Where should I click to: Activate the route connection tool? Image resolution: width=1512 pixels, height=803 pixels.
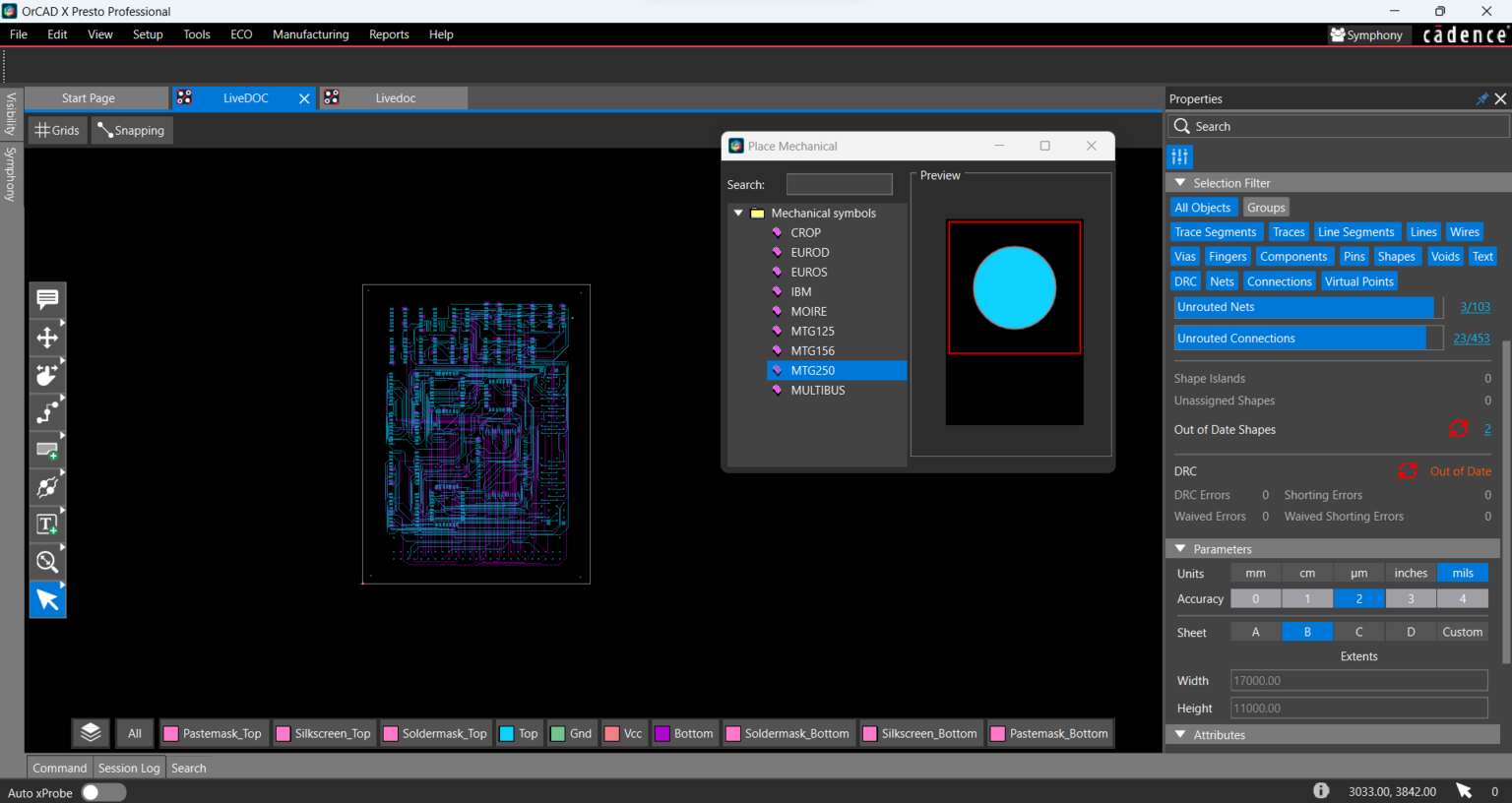[x=47, y=412]
